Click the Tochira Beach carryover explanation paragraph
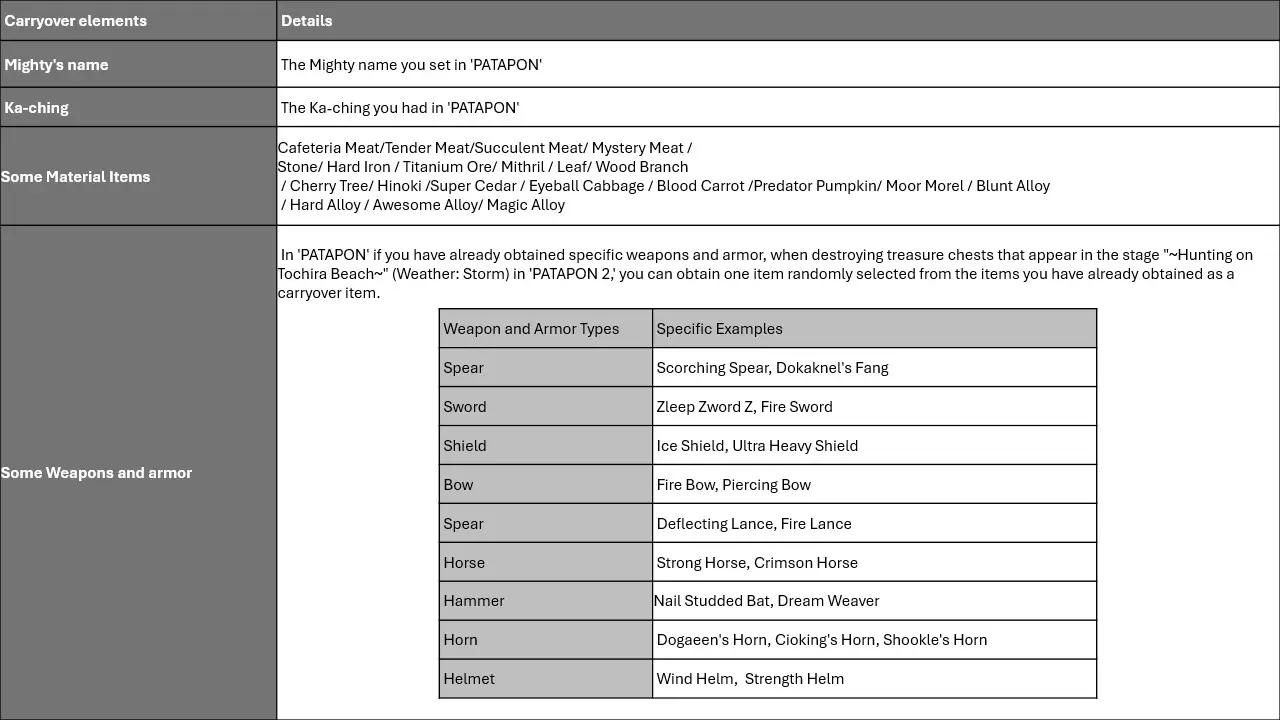 click(x=765, y=274)
